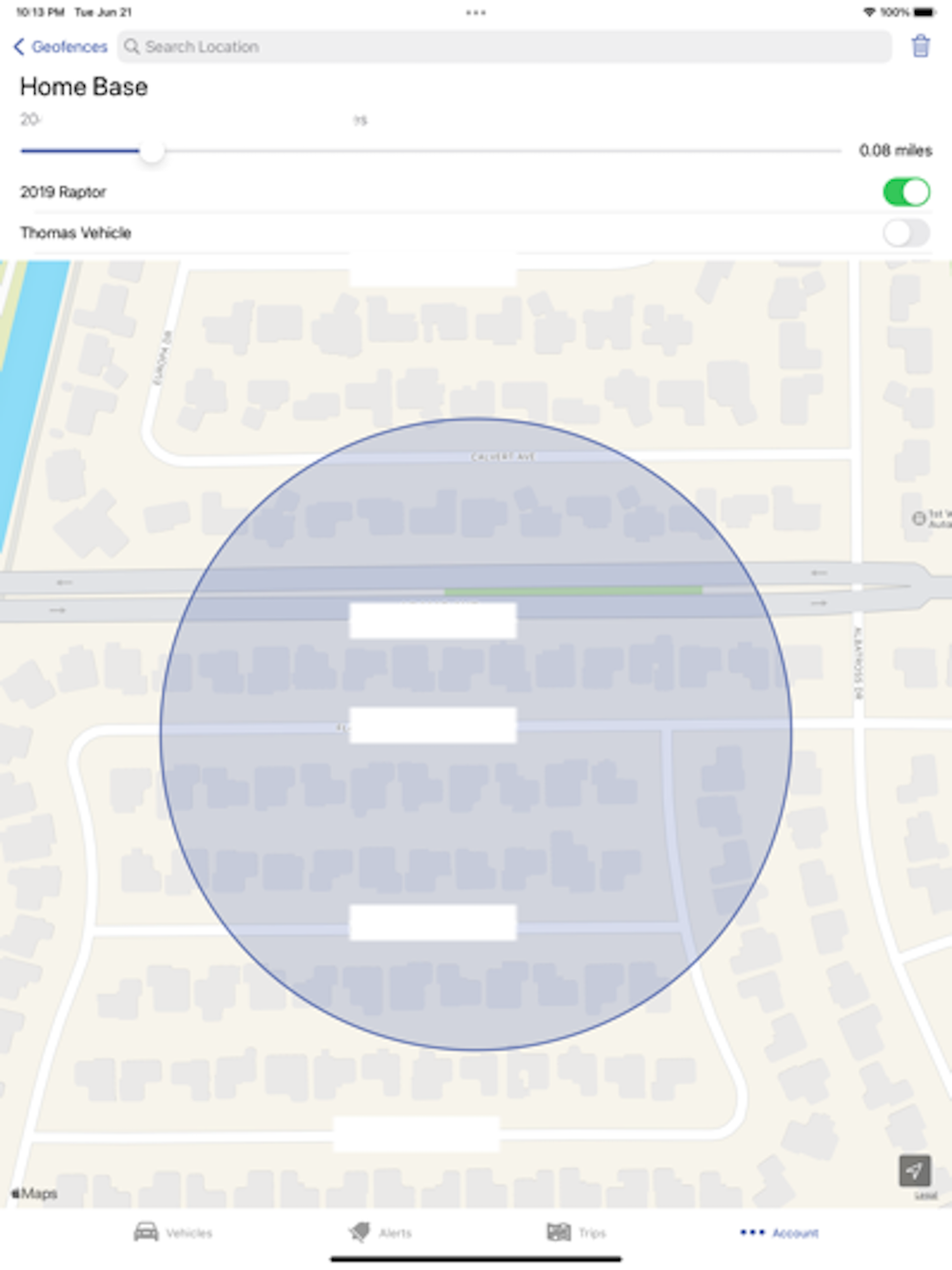The height and width of the screenshot is (1270, 952).
Task: Switch to the Alerts tab
Action: (x=381, y=1232)
